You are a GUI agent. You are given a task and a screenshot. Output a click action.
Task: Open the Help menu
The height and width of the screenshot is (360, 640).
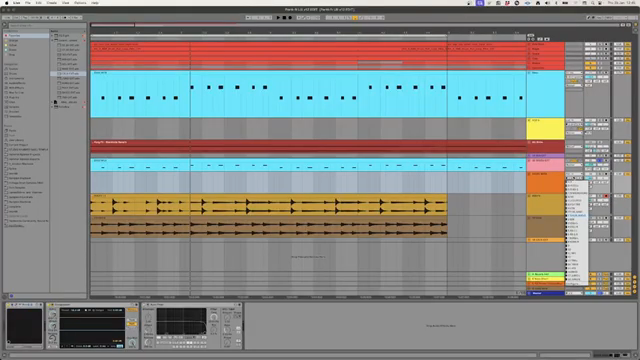pos(95,3)
